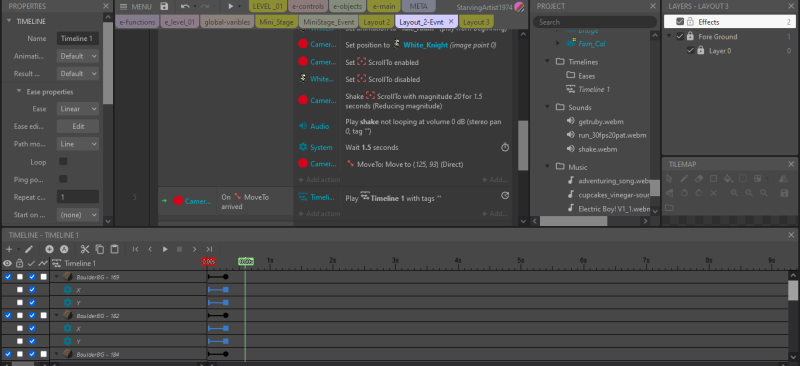This screenshot has width=800, height=366.
Task: Open the Start on dropdown set to (none)
Action: coord(78,215)
